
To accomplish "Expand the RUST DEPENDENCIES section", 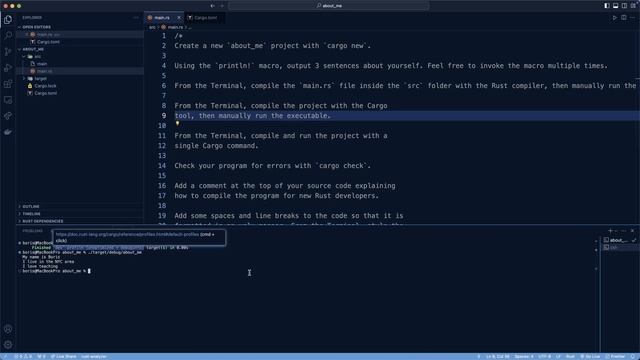I will pyautogui.click(x=80, y=221).
